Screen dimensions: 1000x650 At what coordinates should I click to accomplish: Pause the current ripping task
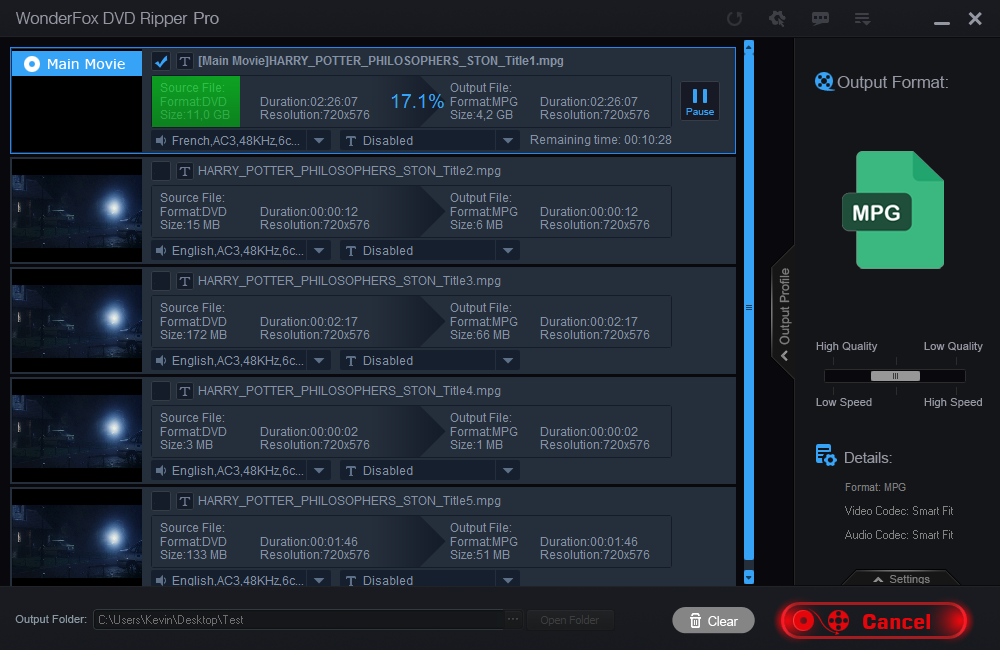[x=700, y=101]
